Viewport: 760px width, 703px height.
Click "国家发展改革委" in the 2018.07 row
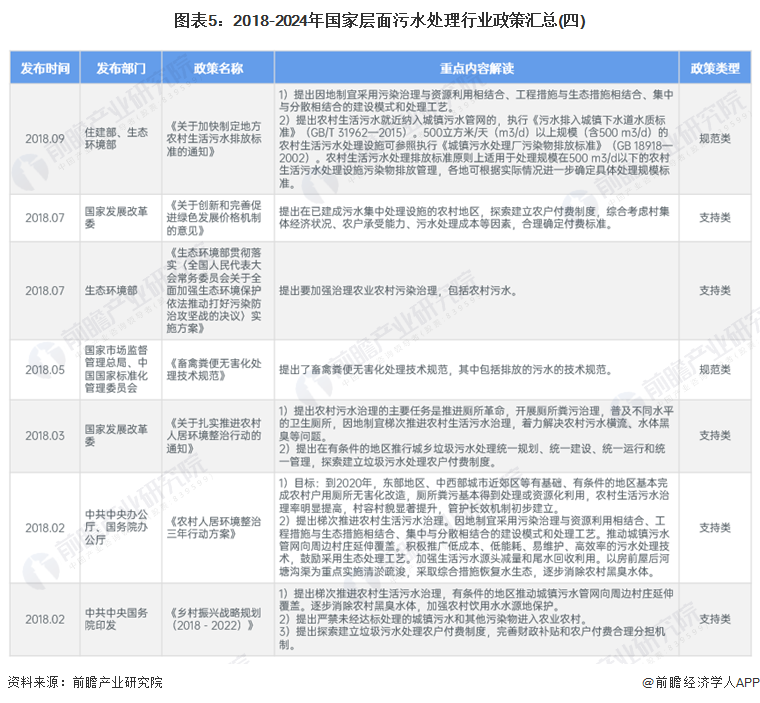click(116, 218)
